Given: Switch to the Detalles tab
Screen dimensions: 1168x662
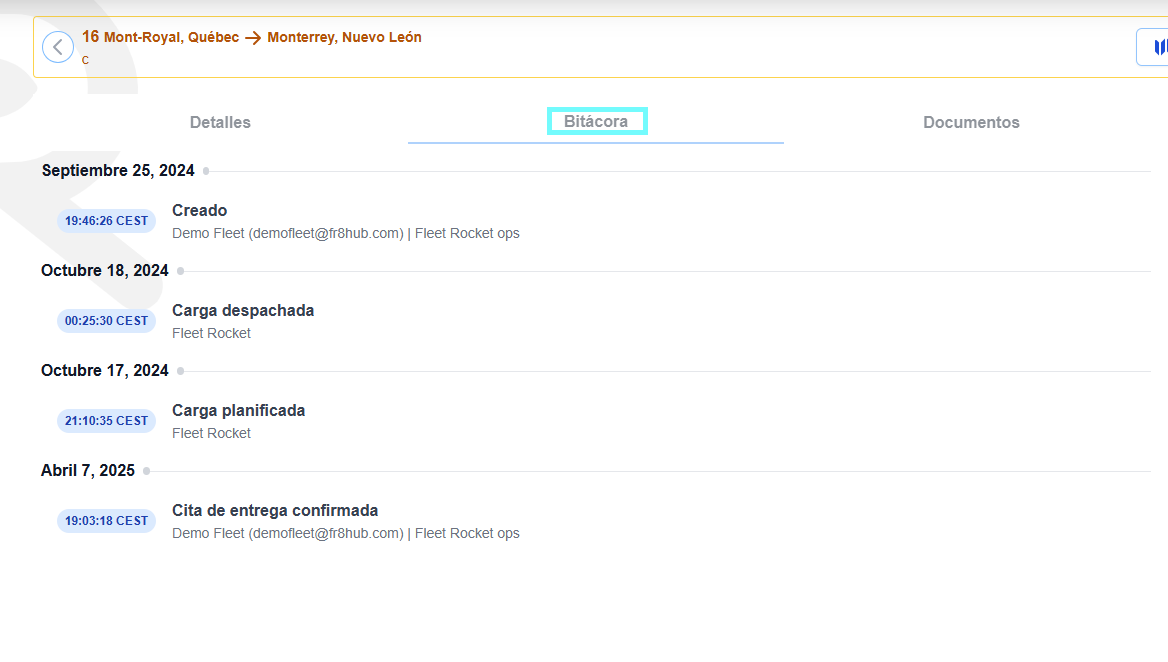Looking at the screenshot, I should (220, 122).
